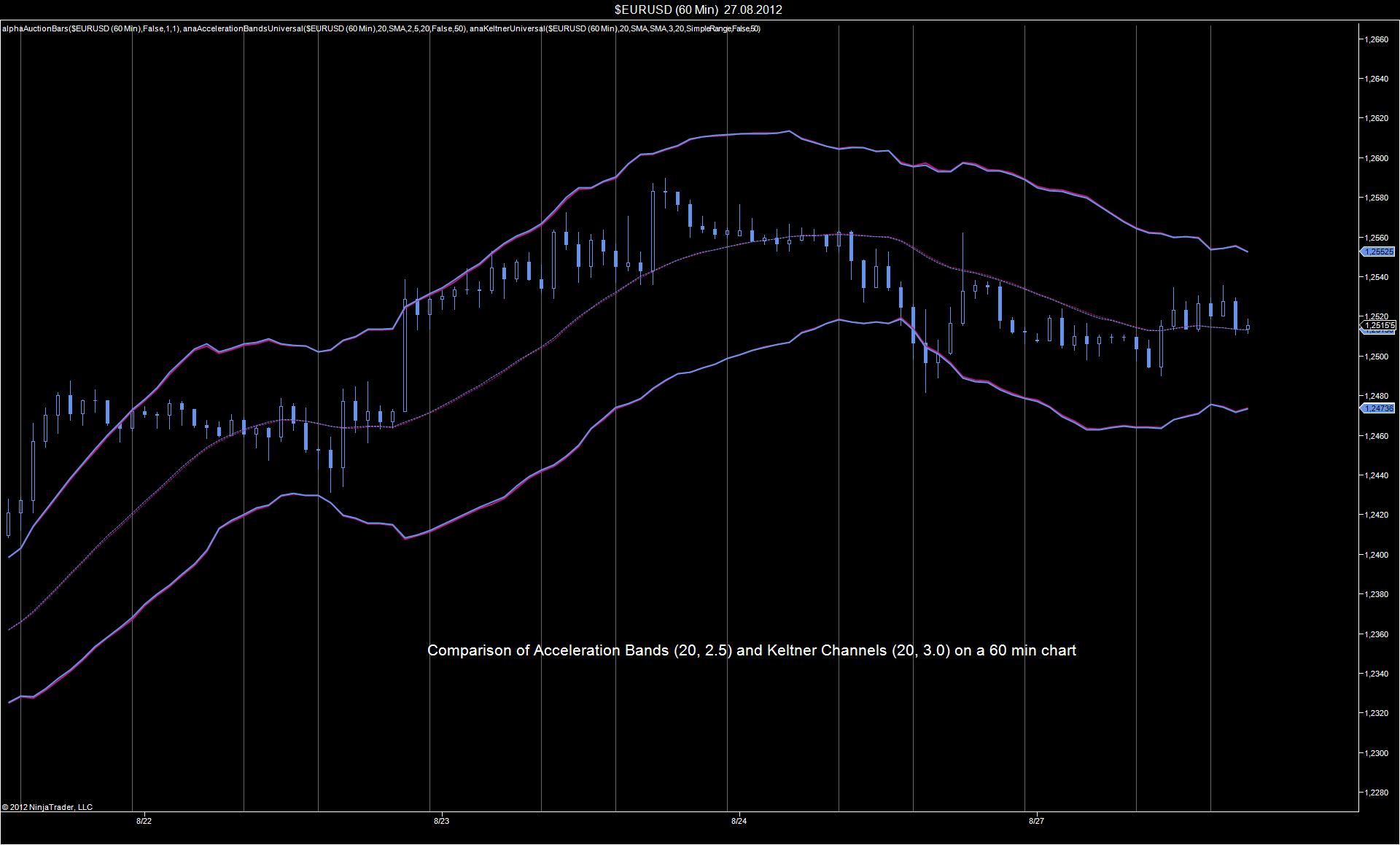Click the 8/22 date label on time axis
The width and height of the screenshot is (1400, 845).
(x=144, y=821)
